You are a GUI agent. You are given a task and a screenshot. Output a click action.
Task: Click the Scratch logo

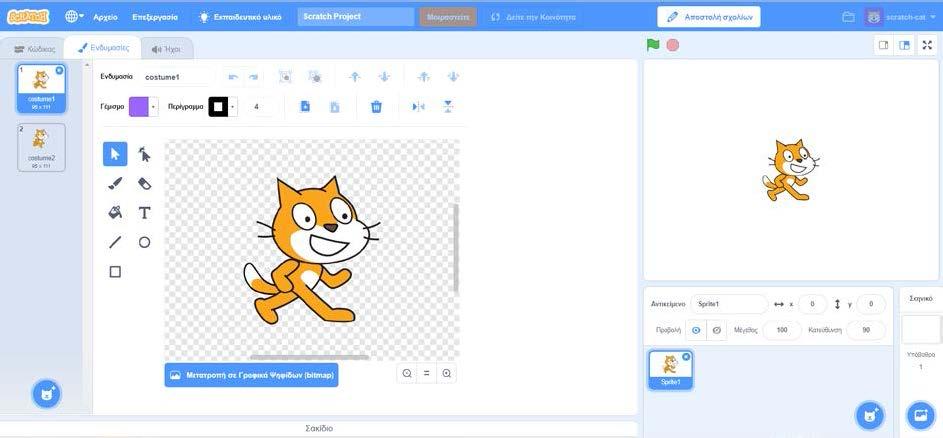click(x=28, y=17)
